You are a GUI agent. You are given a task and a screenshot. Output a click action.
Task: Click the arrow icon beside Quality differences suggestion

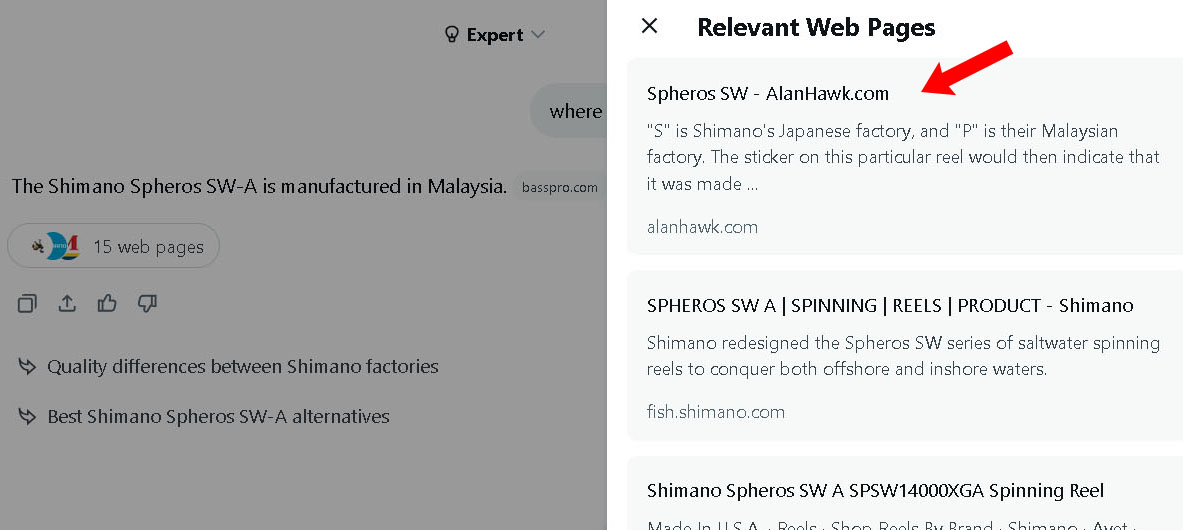click(27, 367)
